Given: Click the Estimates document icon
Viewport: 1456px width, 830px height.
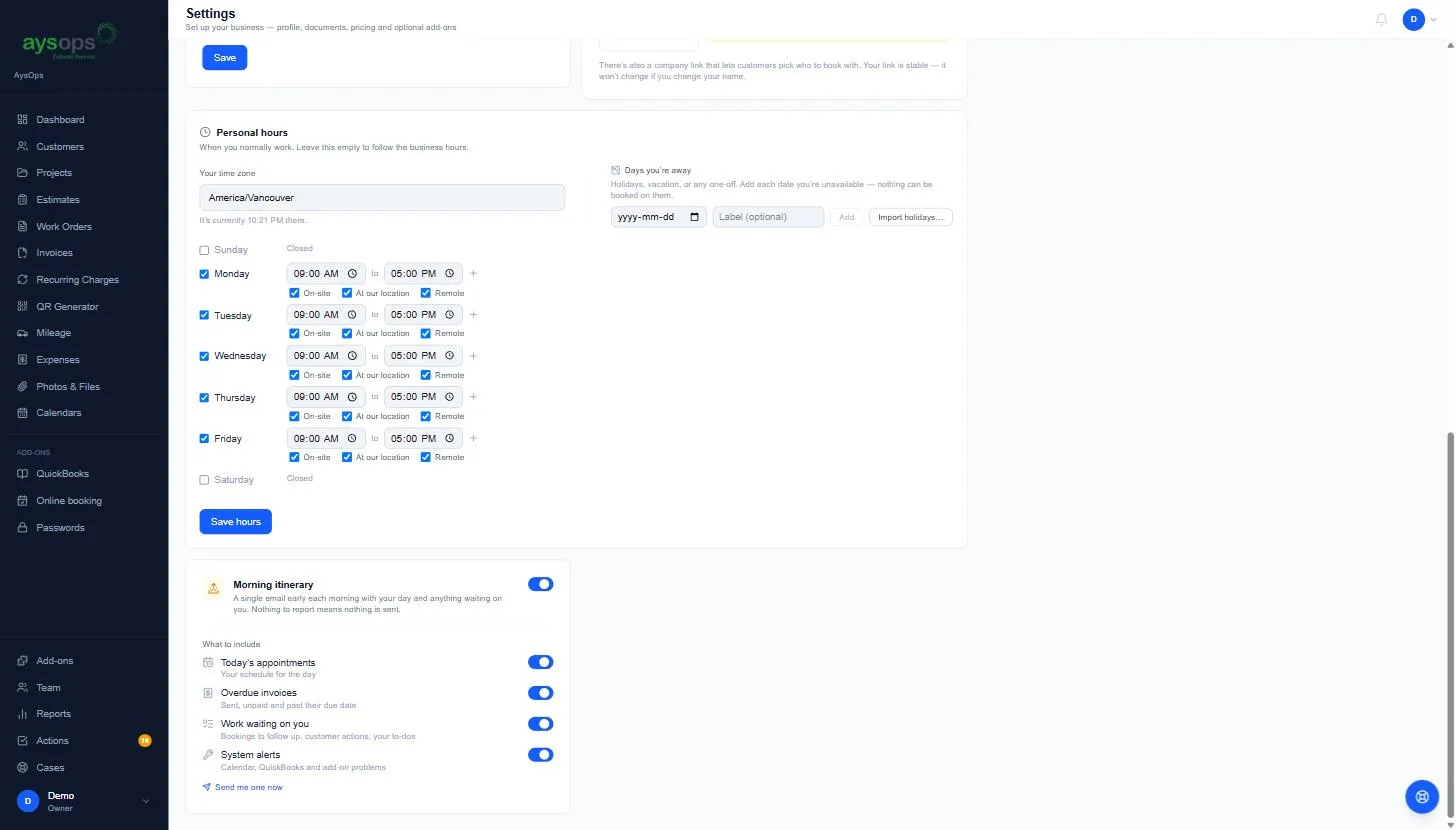Looking at the screenshot, I should tap(23, 200).
